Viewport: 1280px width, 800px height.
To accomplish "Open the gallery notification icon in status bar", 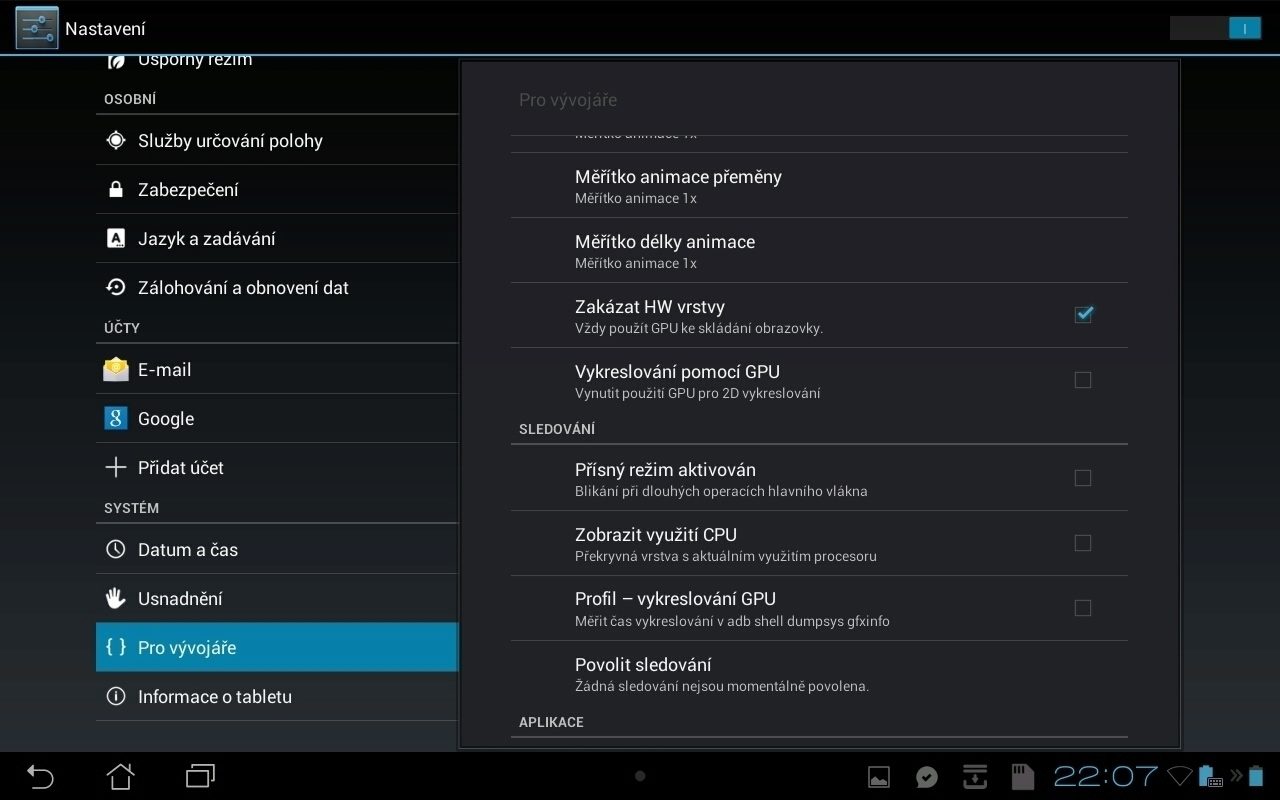I will coord(879,777).
